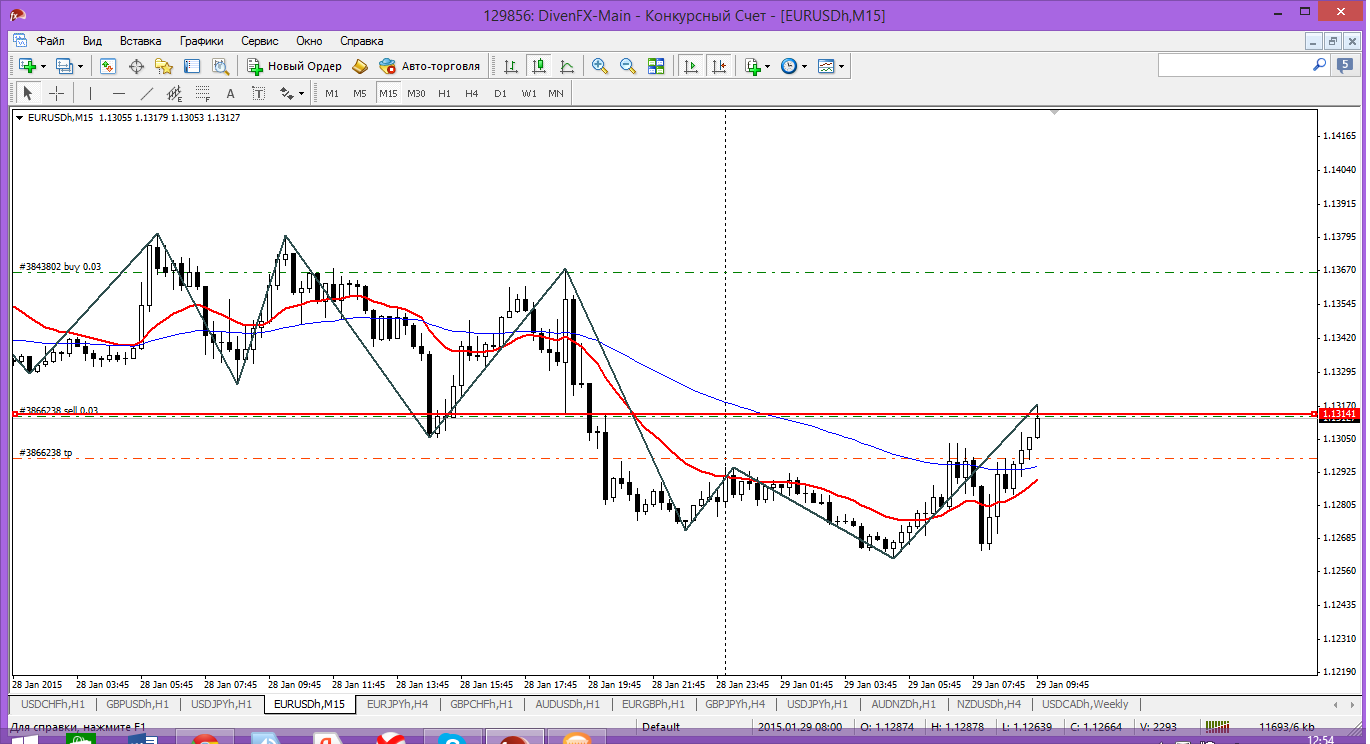
Task: Toggle Chart Shift button
Action: point(718,66)
